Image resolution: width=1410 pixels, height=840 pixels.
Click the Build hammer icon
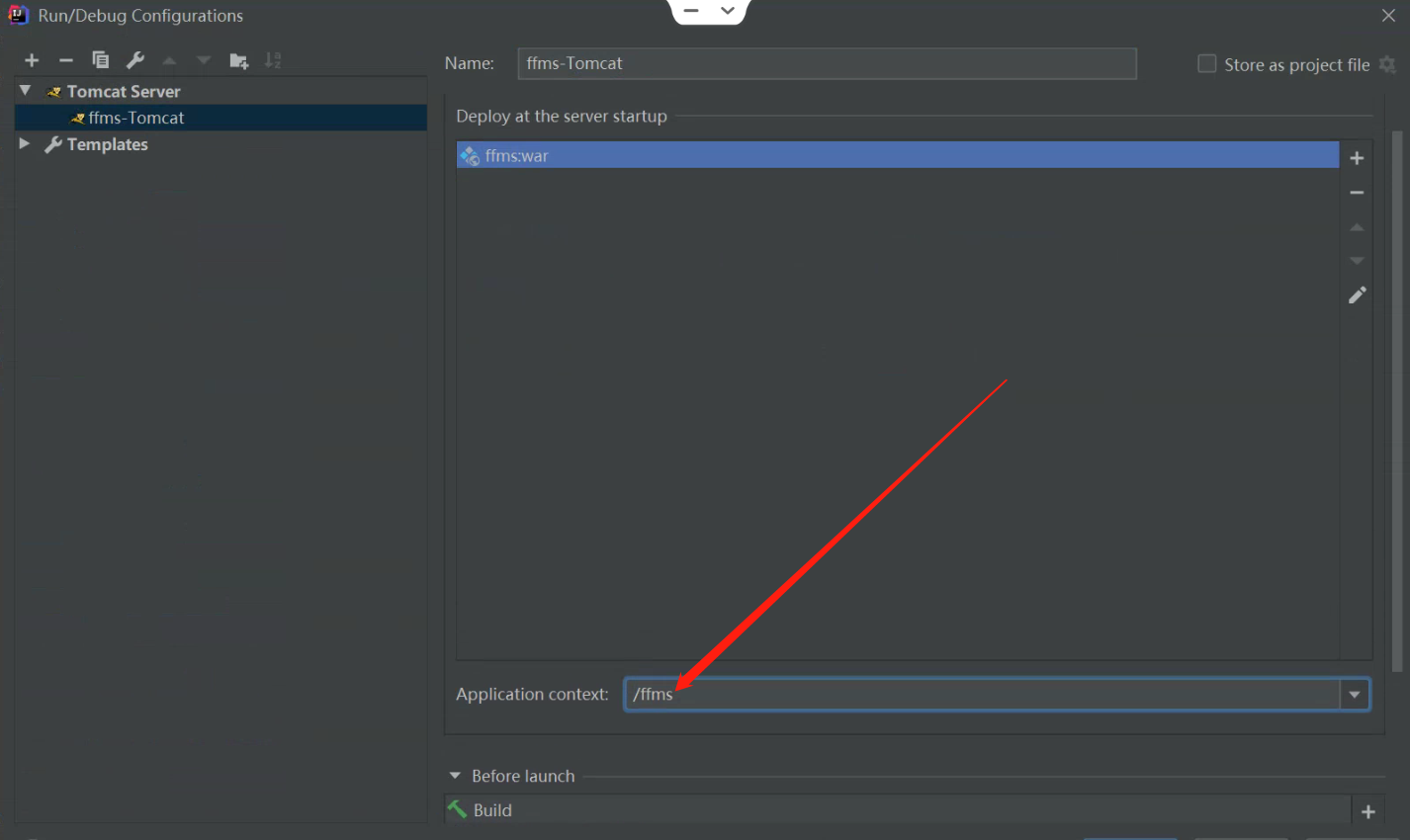[x=457, y=809]
